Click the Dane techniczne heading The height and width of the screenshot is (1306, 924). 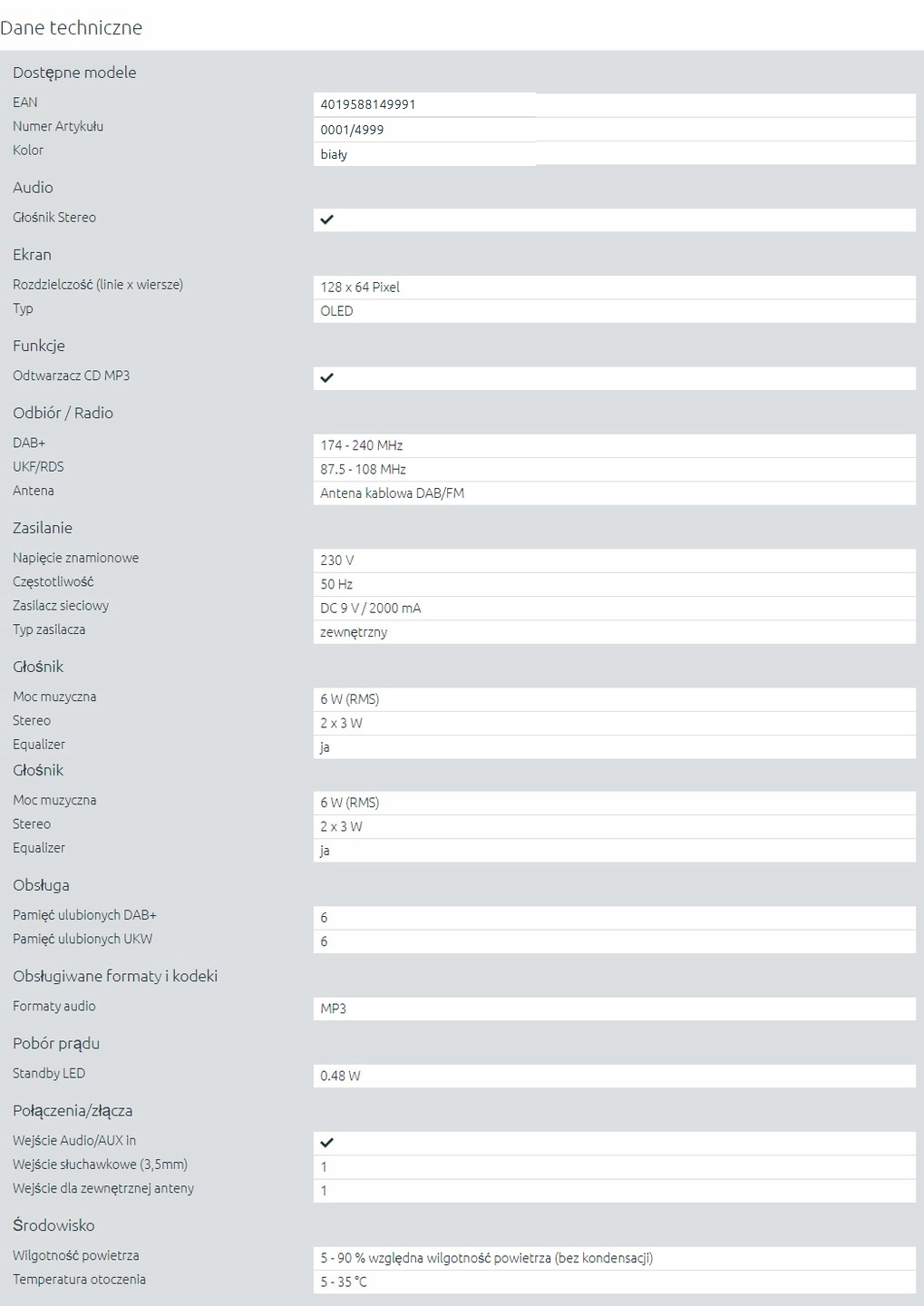click(x=72, y=27)
